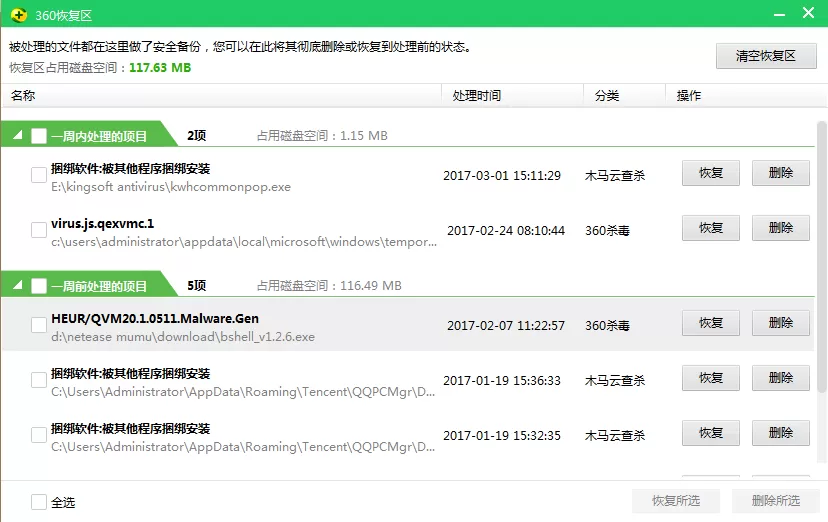Select the virus.js.qexvmc.1 name text

point(102,224)
